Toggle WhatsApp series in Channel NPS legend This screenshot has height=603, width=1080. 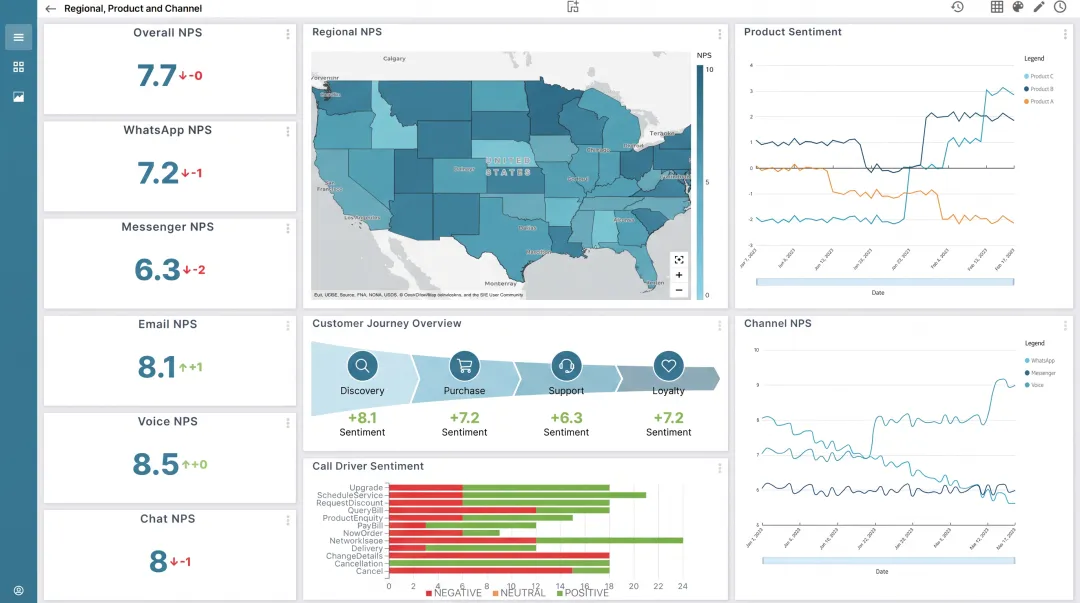pos(1040,360)
